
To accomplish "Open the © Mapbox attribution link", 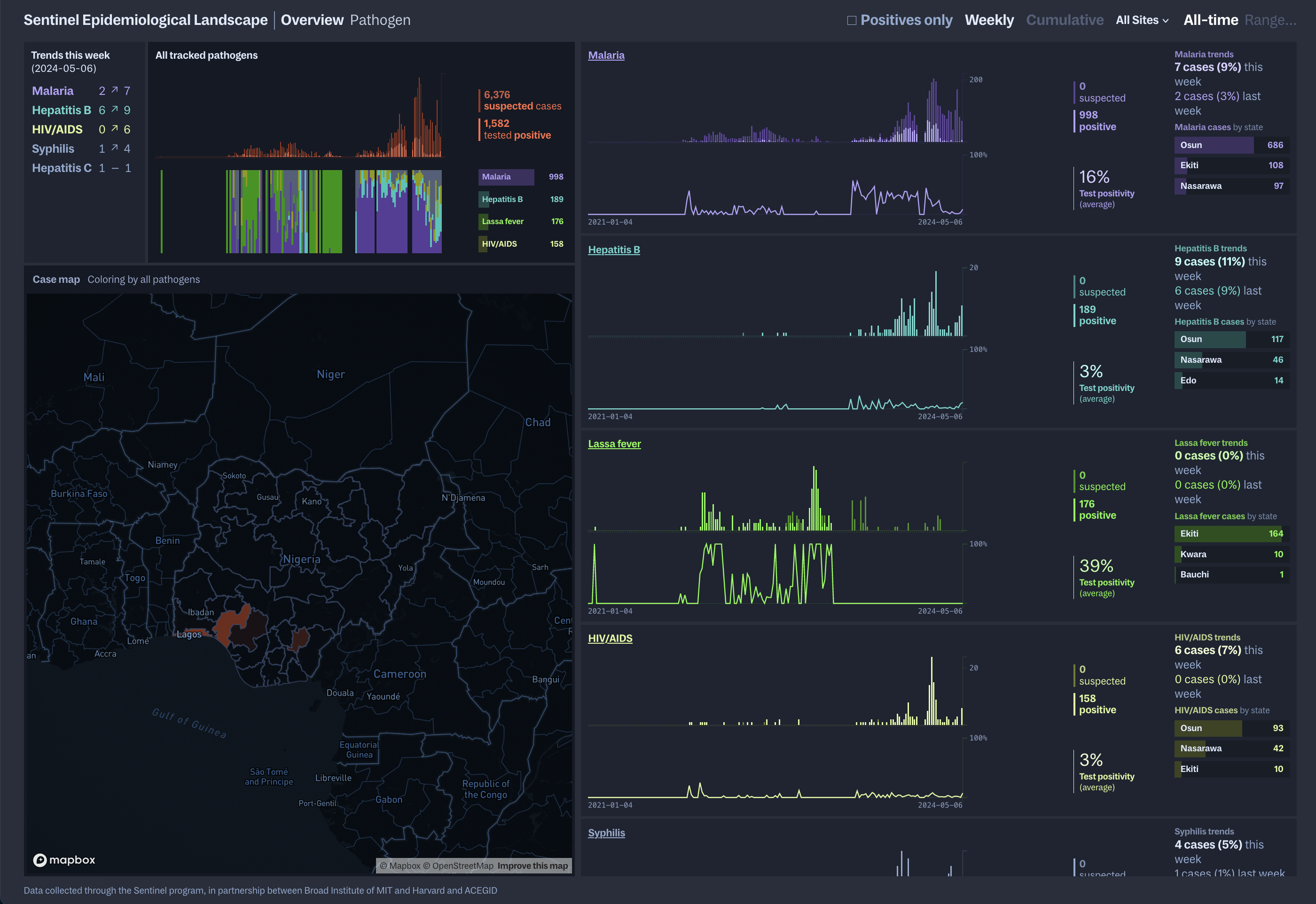I will tap(400, 865).
